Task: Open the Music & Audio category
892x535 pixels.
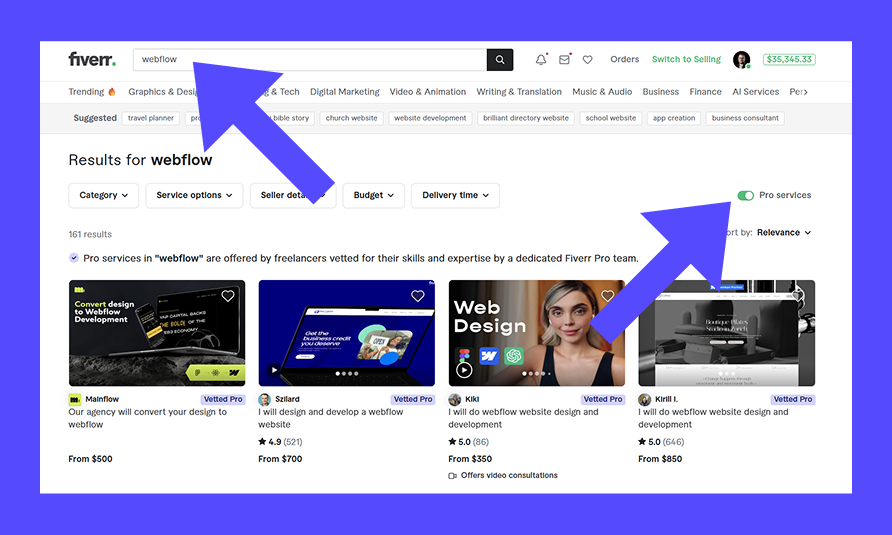Action: click(602, 92)
